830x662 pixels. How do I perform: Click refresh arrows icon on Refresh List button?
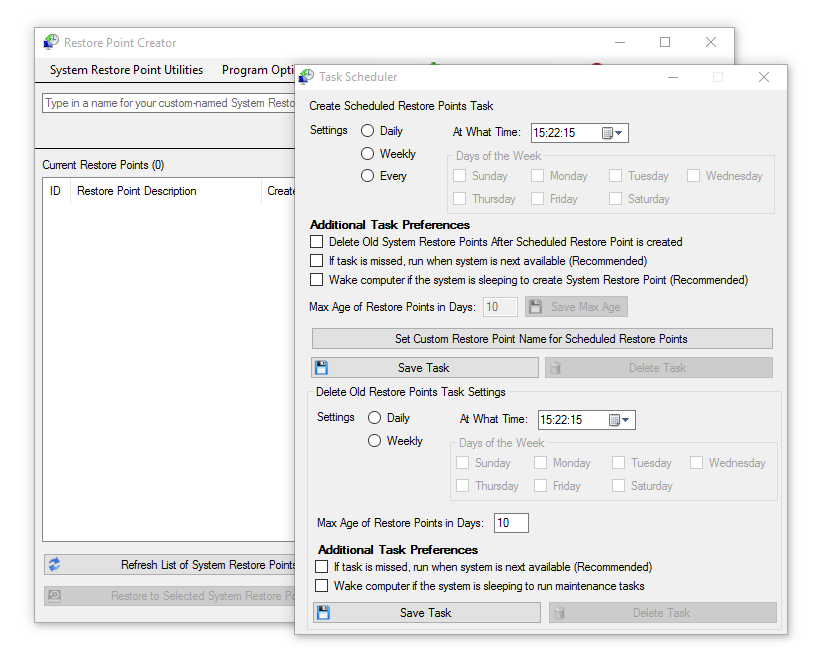tap(55, 565)
